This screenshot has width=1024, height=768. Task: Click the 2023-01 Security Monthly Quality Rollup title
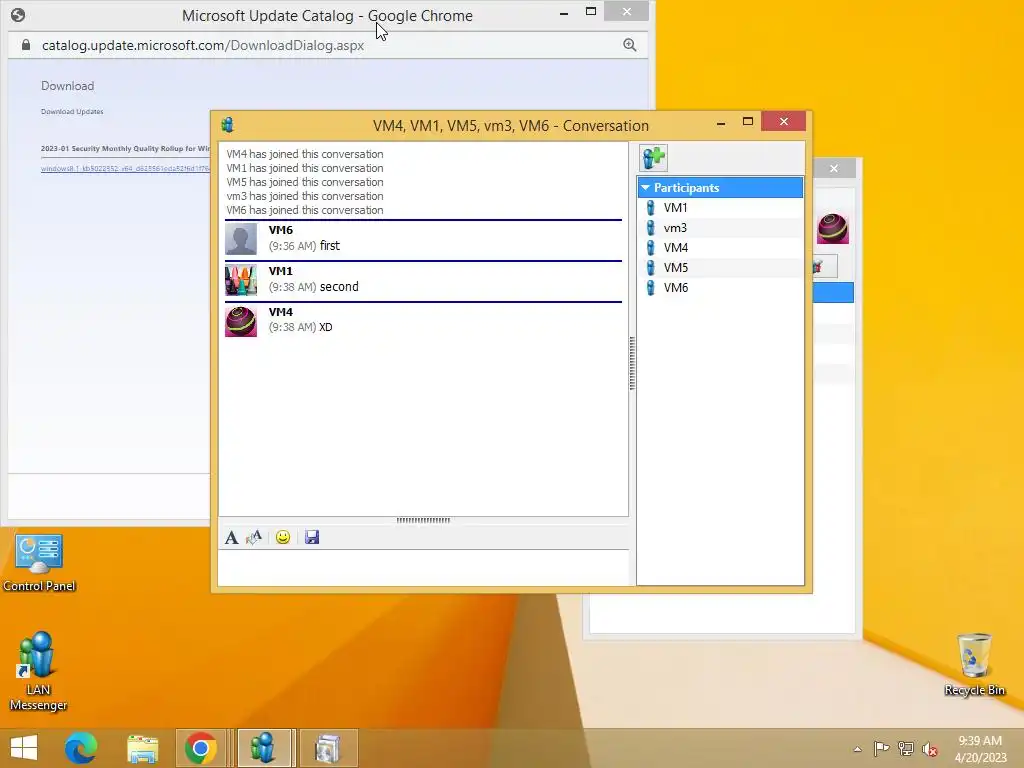(125, 148)
